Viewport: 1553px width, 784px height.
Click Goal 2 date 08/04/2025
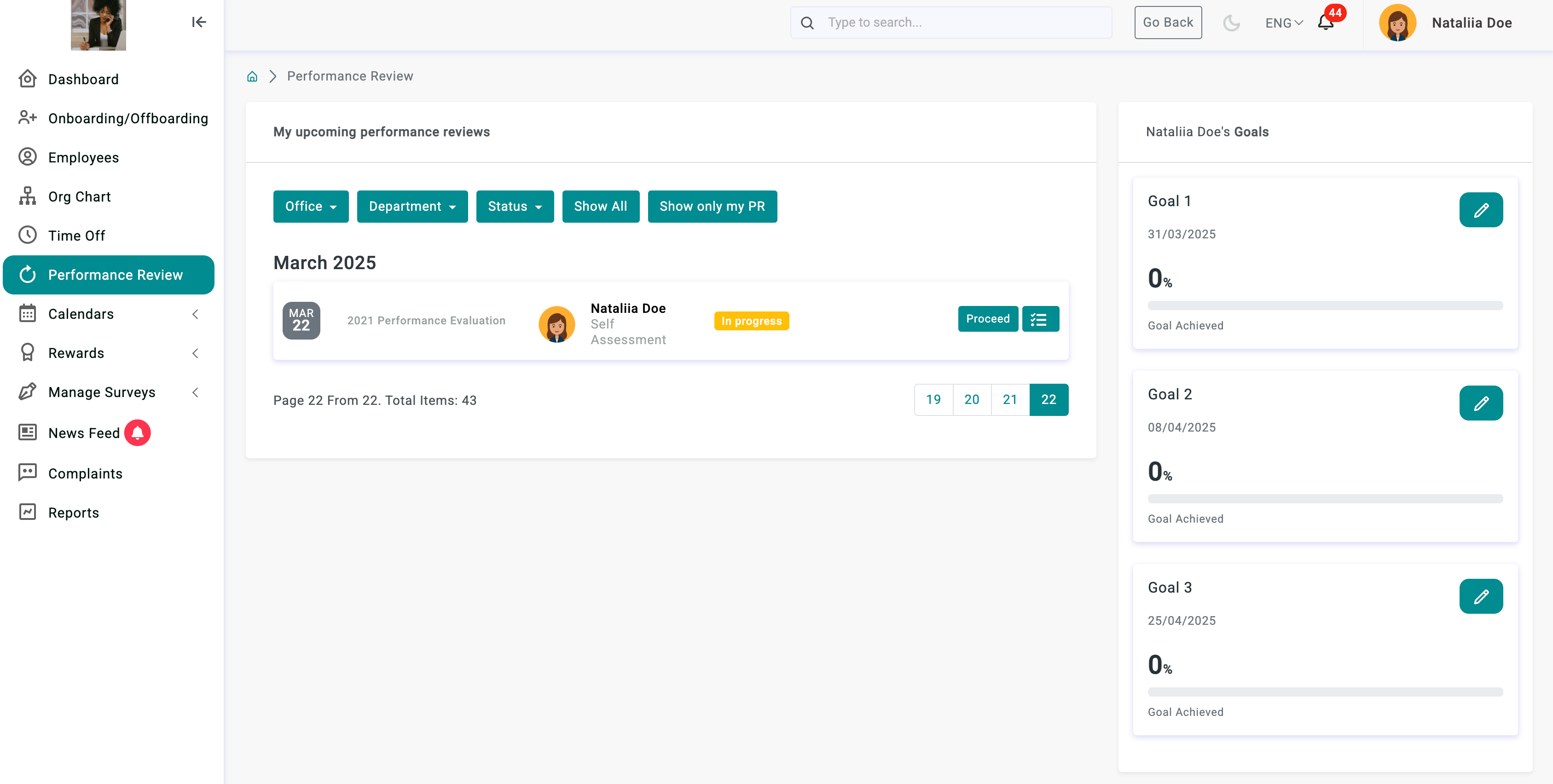click(1182, 428)
